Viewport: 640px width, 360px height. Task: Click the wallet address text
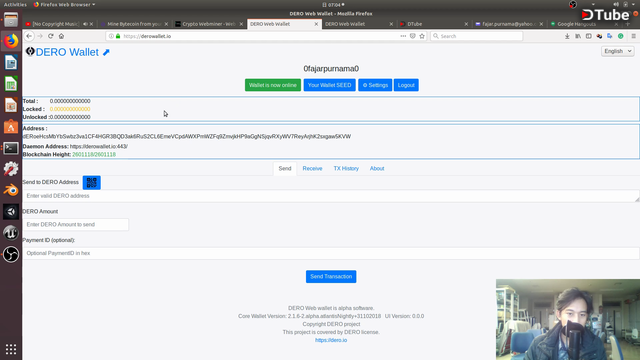click(187, 136)
